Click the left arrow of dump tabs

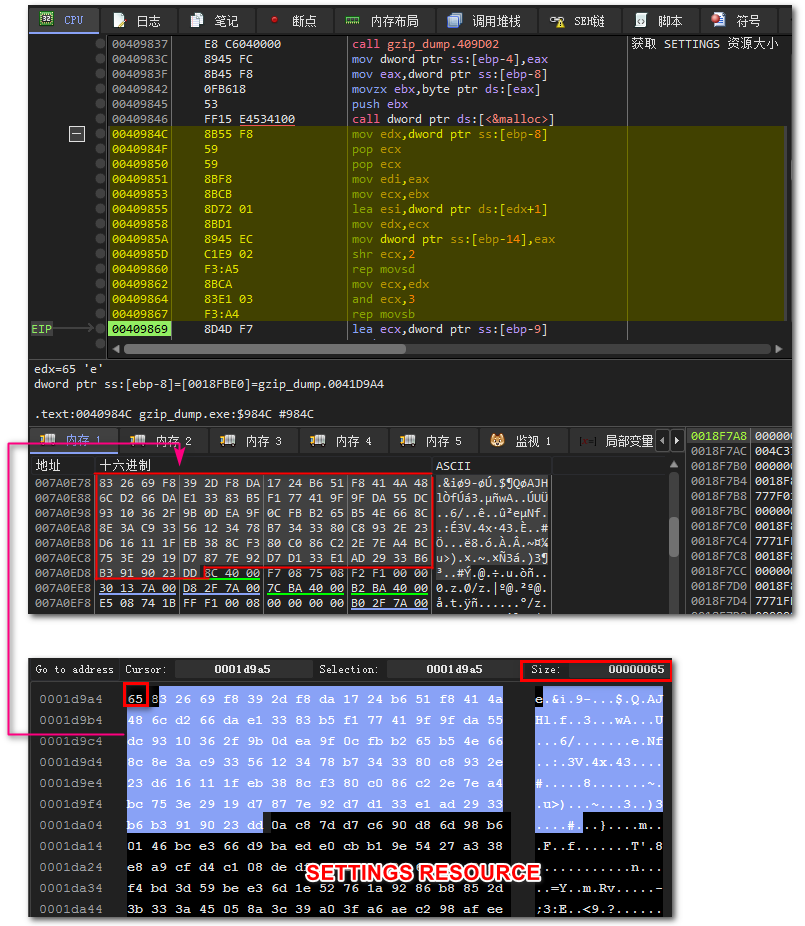click(663, 441)
